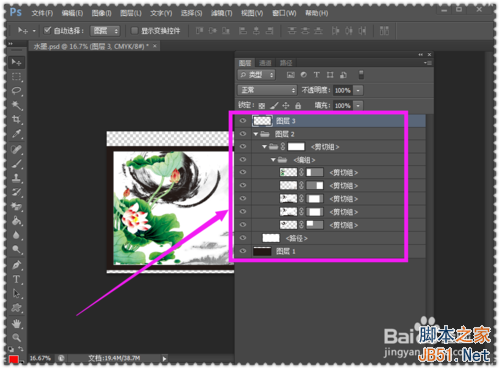Select the Magic Wand tool

coord(16,105)
